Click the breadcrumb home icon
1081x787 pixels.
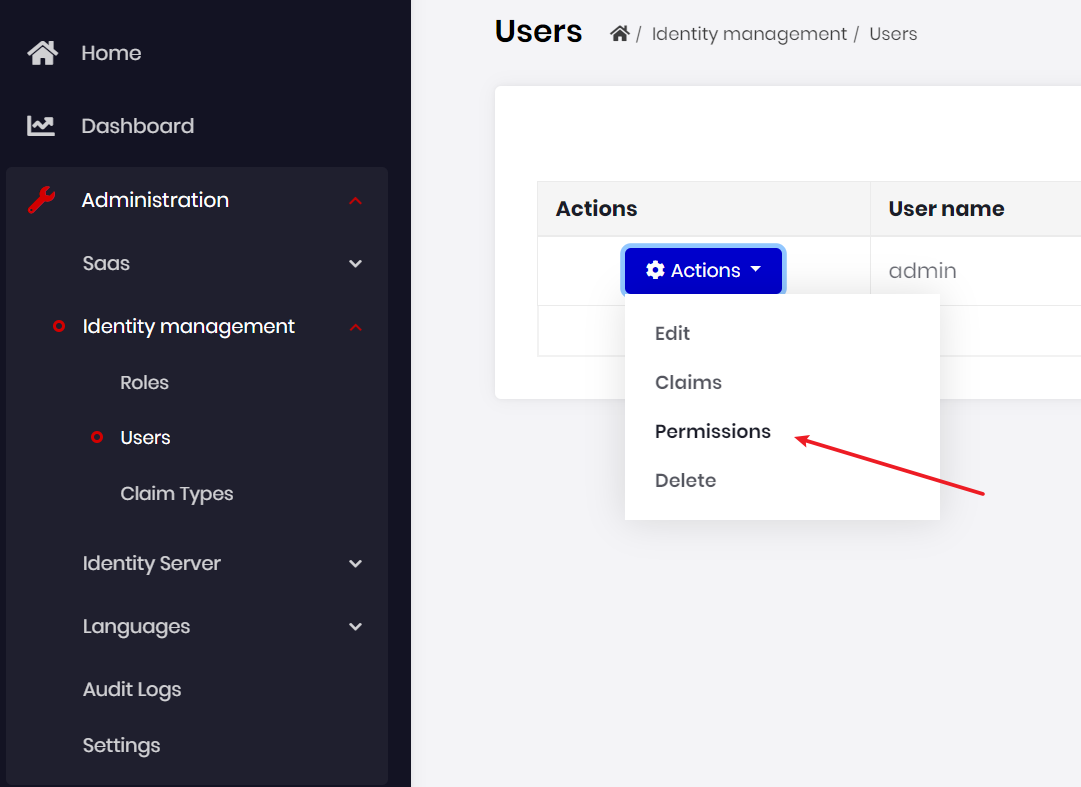point(620,34)
